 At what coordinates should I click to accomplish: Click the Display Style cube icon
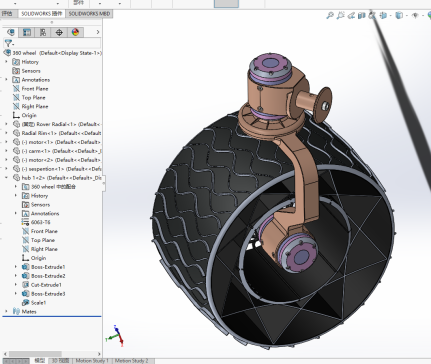coord(399,15)
